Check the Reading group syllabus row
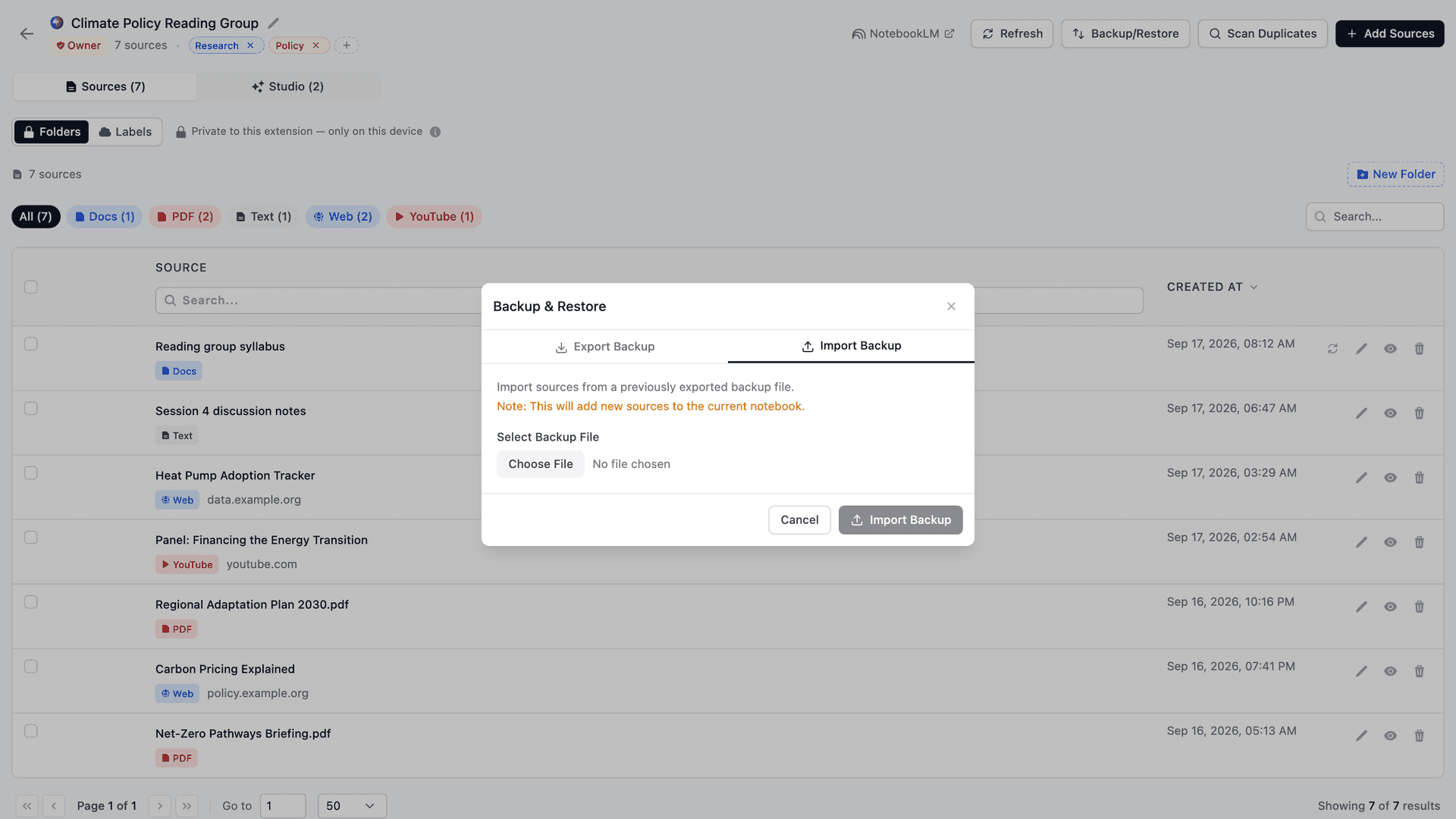The image size is (1456, 819). point(30,344)
